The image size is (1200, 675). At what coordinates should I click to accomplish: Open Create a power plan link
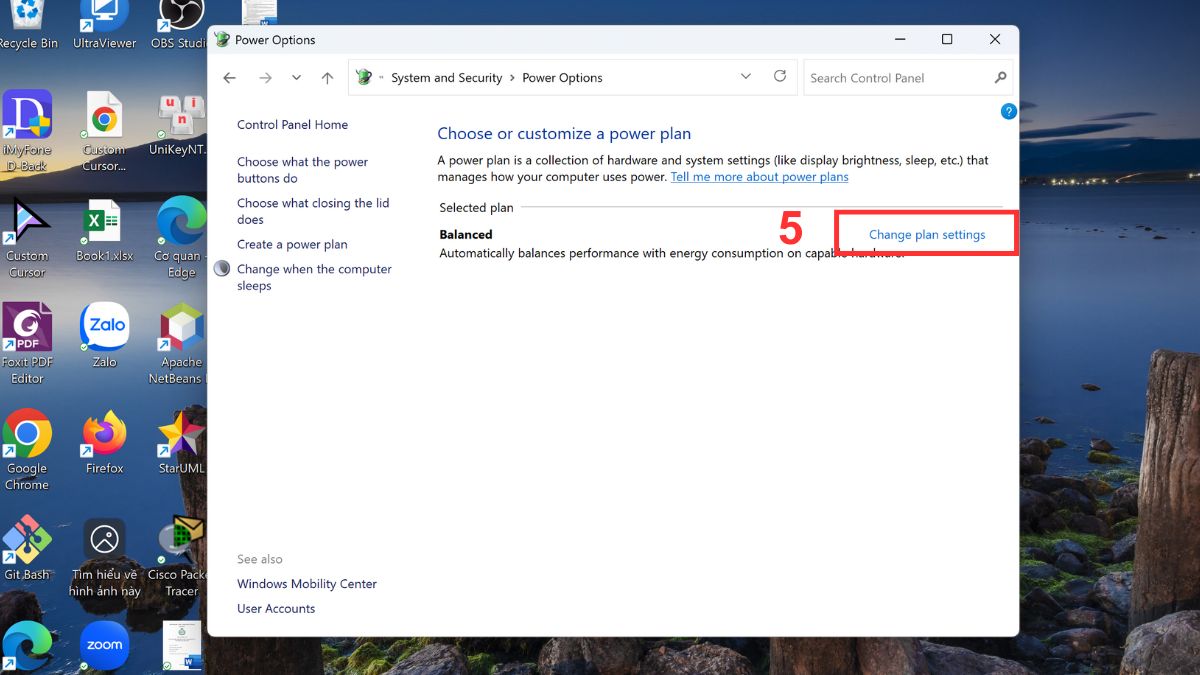click(292, 244)
